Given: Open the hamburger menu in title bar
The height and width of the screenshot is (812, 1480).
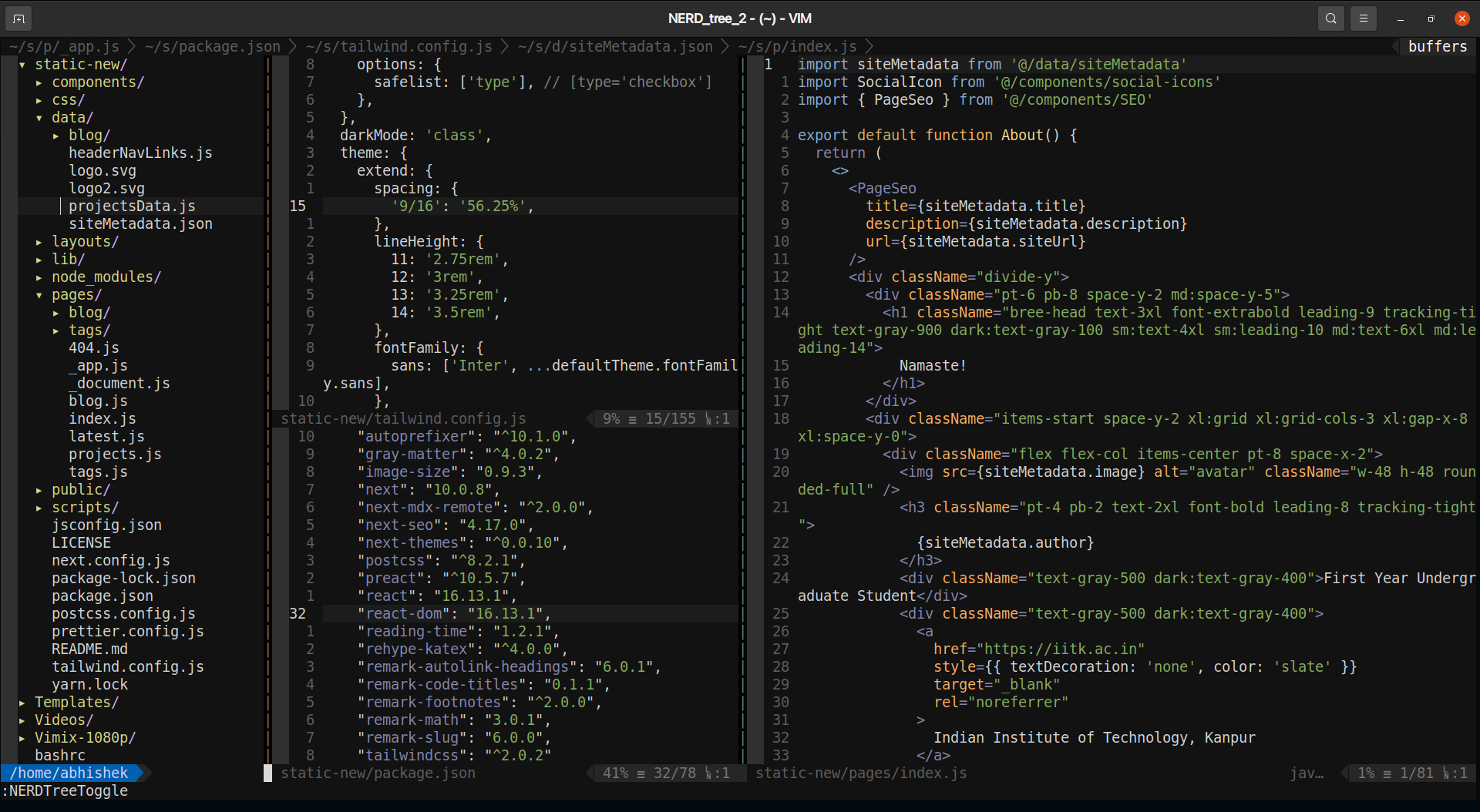Looking at the screenshot, I should click(1364, 18).
